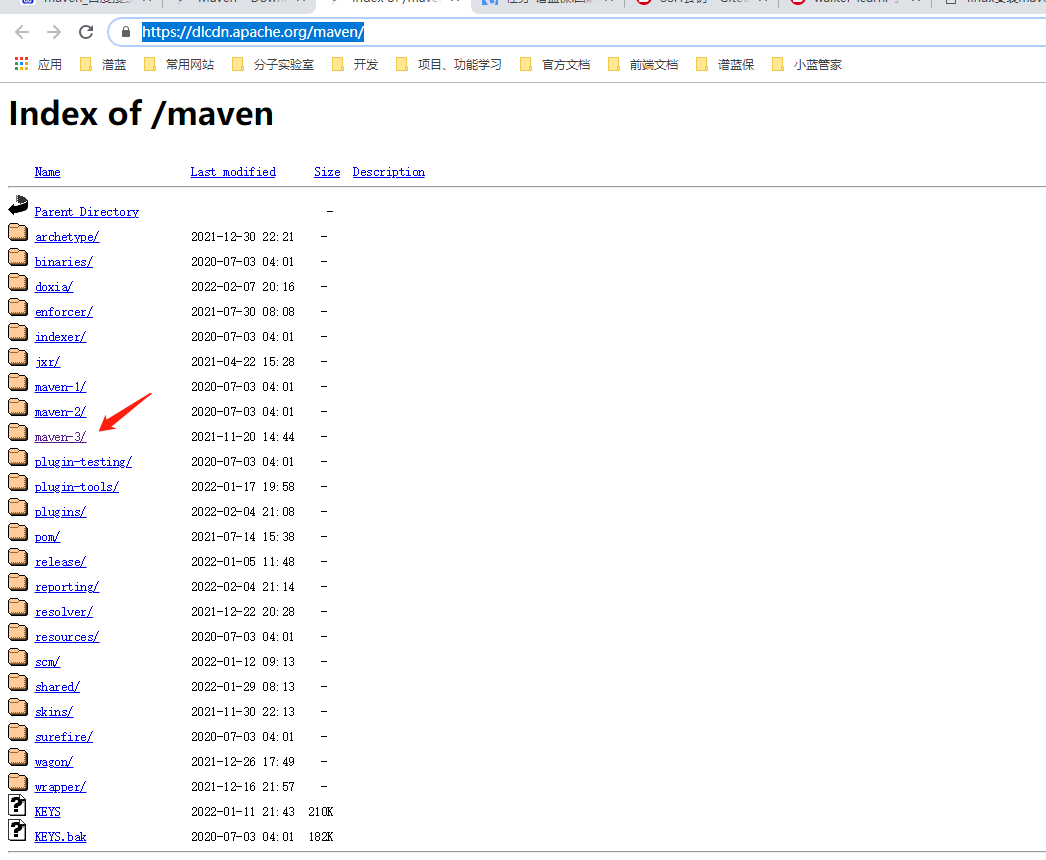
Task: Open the 小蓝管家 bookmarks folder
Action: point(807,65)
